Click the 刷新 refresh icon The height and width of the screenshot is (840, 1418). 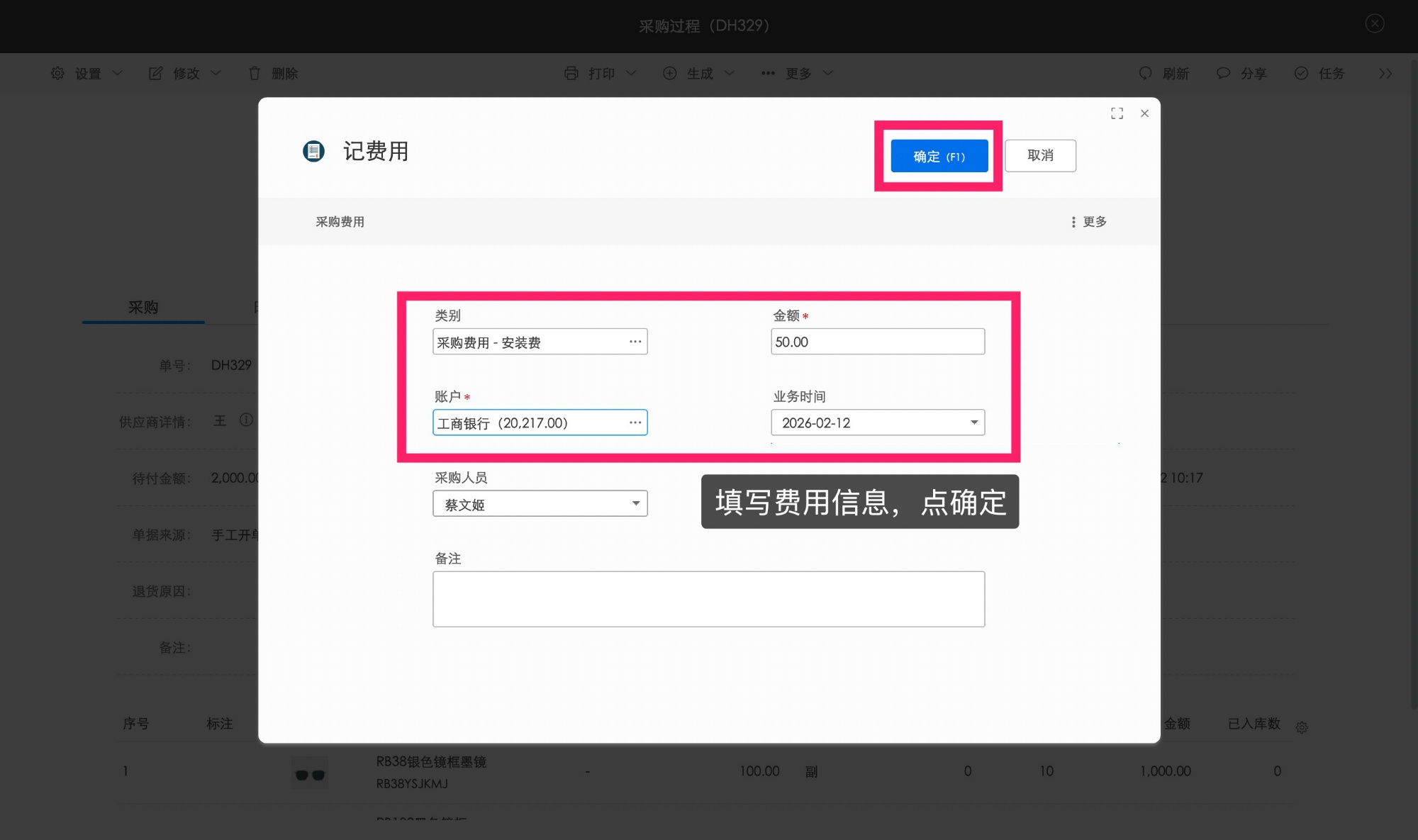pyautogui.click(x=1146, y=73)
